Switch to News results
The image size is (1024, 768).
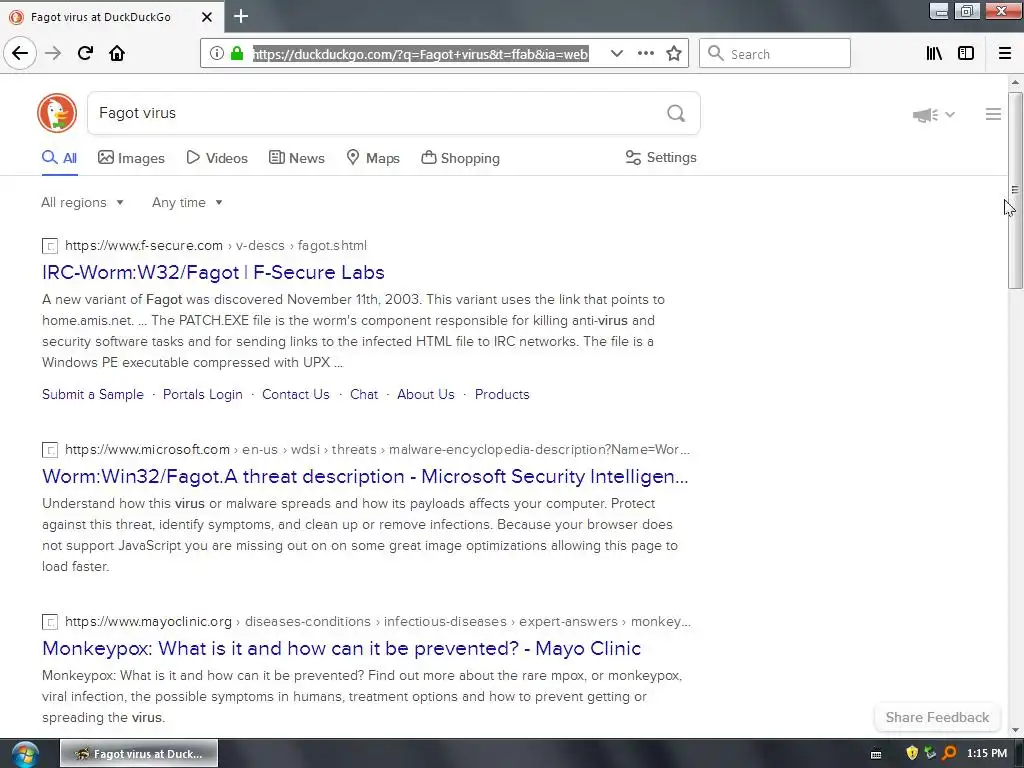point(296,158)
